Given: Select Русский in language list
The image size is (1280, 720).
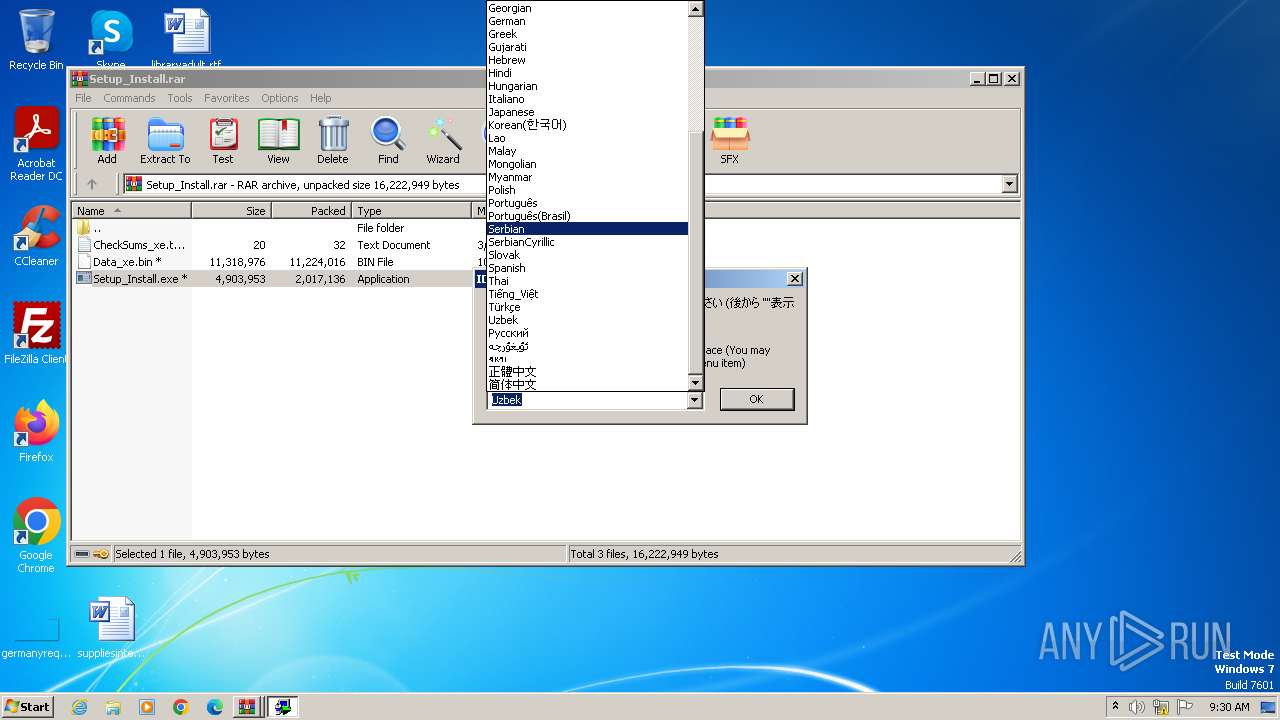Looking at the screenshot, I should click(x=588, y=333).
